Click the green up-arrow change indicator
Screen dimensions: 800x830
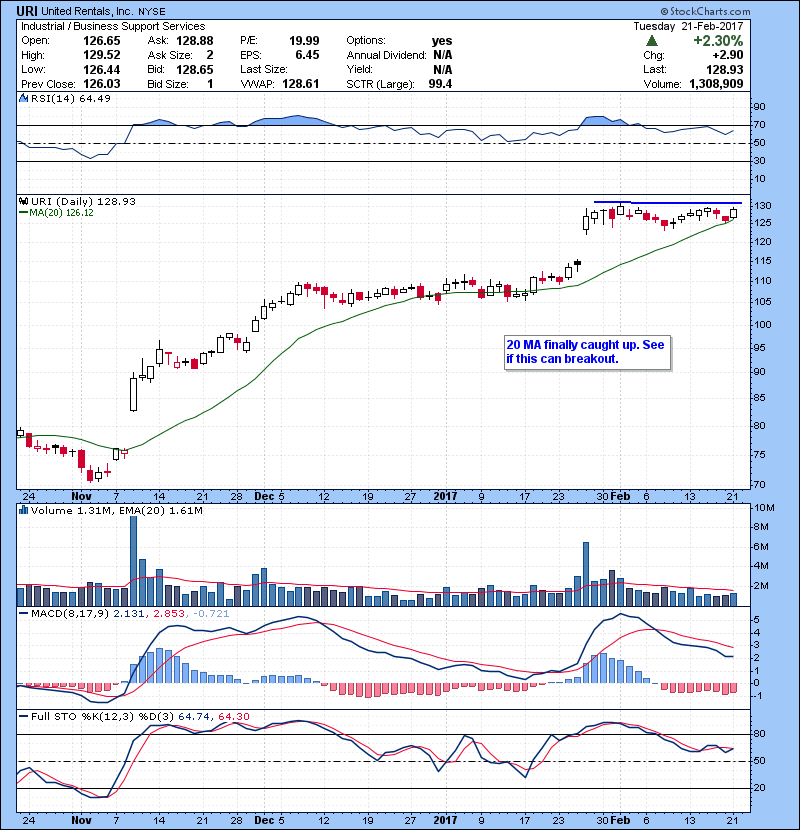[x=652, y=41]
